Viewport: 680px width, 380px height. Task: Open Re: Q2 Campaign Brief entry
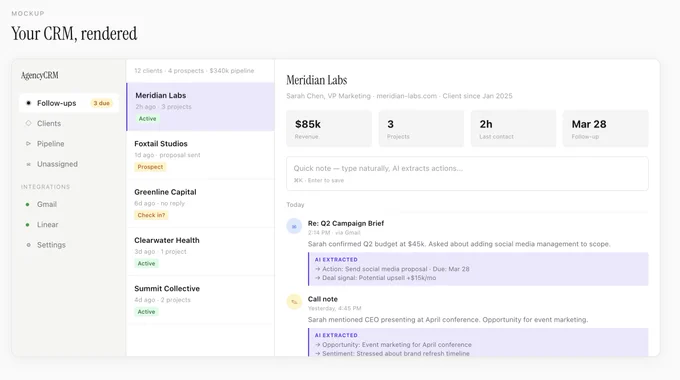pos(346,223)
